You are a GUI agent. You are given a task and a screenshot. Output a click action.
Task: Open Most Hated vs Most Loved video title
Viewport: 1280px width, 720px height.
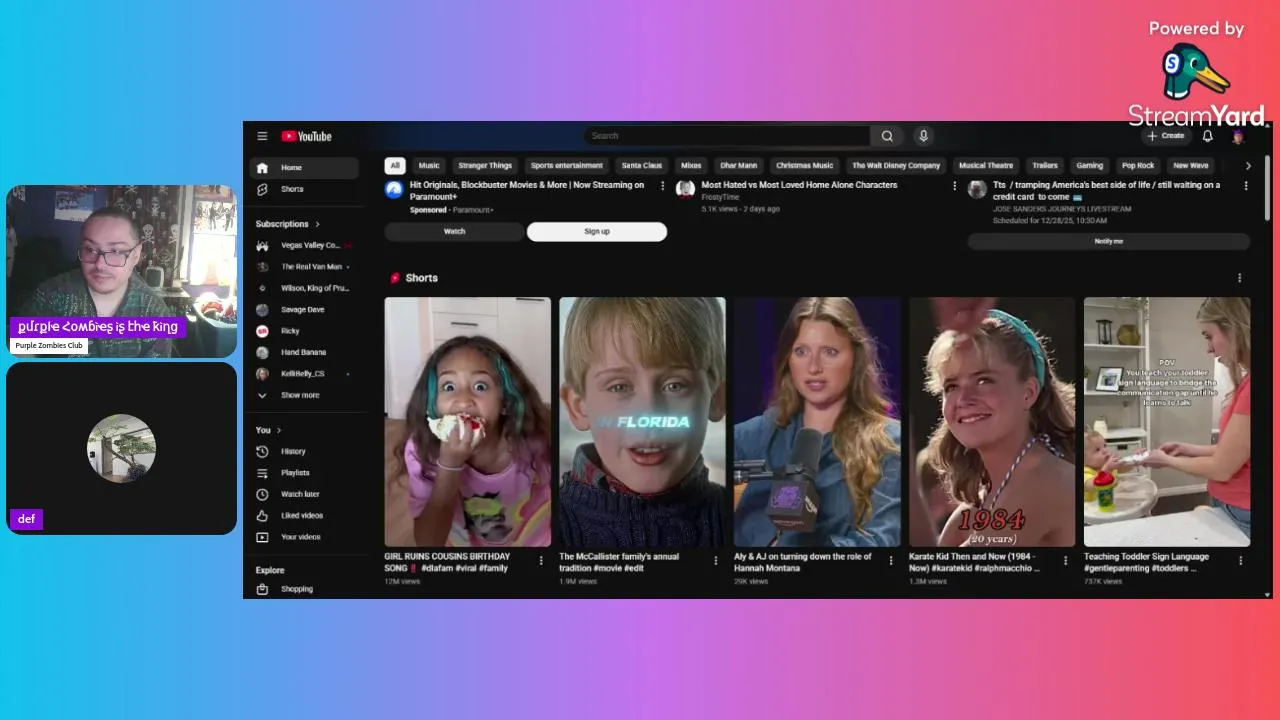(799, 185)
